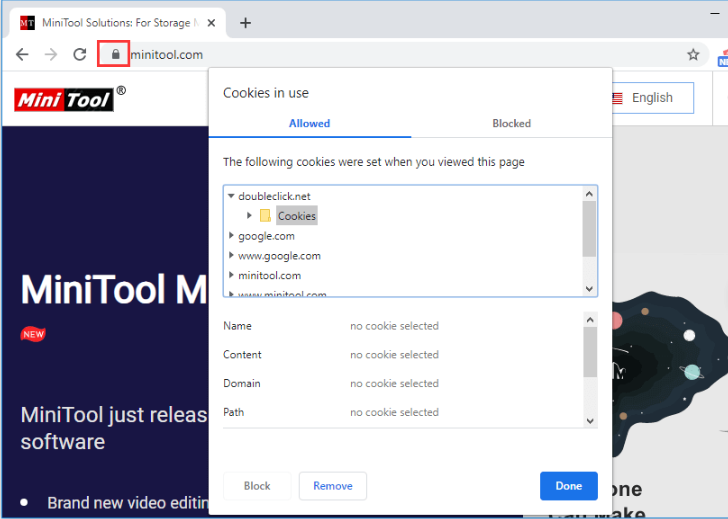The width and height of the screenshot is (728, 519).
Task: Select the MiniTool Solutions browser tab
Action: click(116, 23)
